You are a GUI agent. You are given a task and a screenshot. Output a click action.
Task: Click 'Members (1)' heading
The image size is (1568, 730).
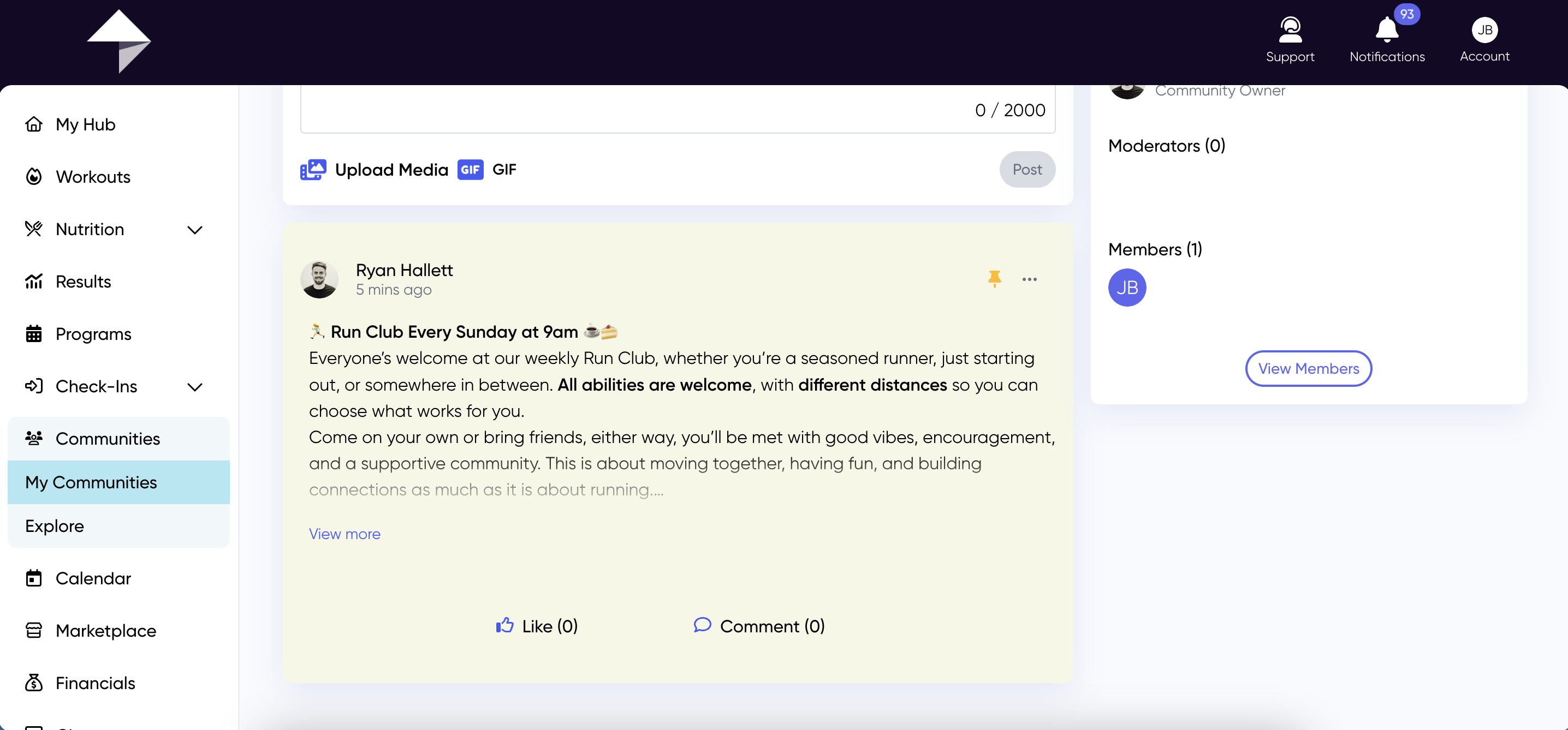coord(1155,249)
